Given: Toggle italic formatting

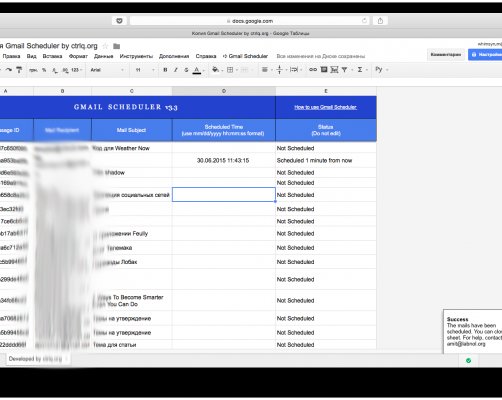Looking at the screenshot, I should tap(176, 70).
